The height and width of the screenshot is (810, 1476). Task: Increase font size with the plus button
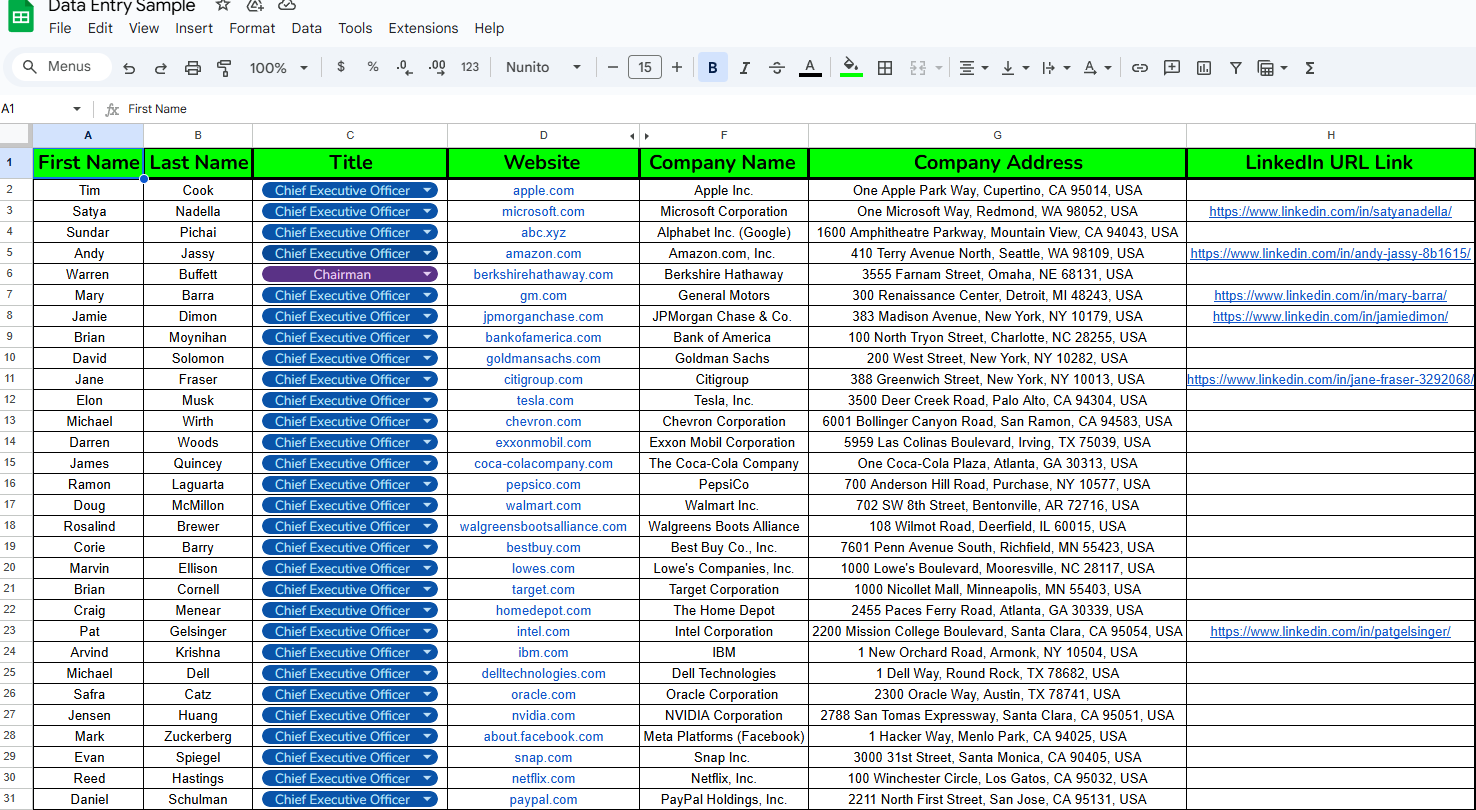click(677, 67)
